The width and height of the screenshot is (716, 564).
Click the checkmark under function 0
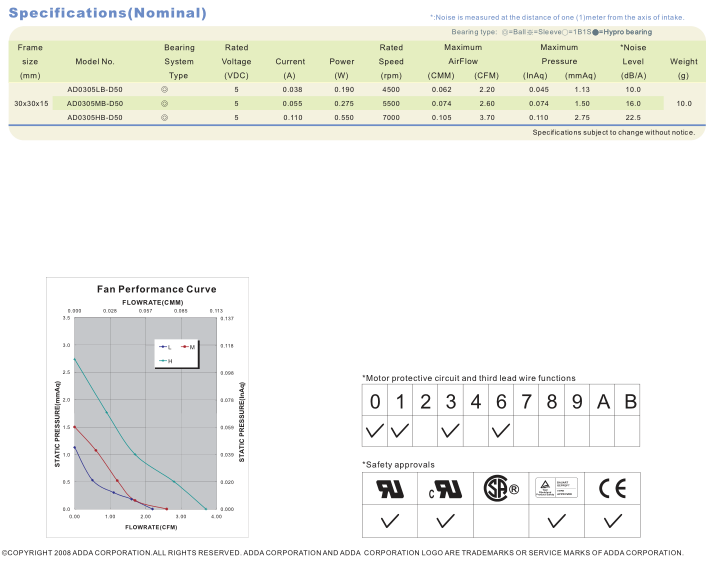375,430
